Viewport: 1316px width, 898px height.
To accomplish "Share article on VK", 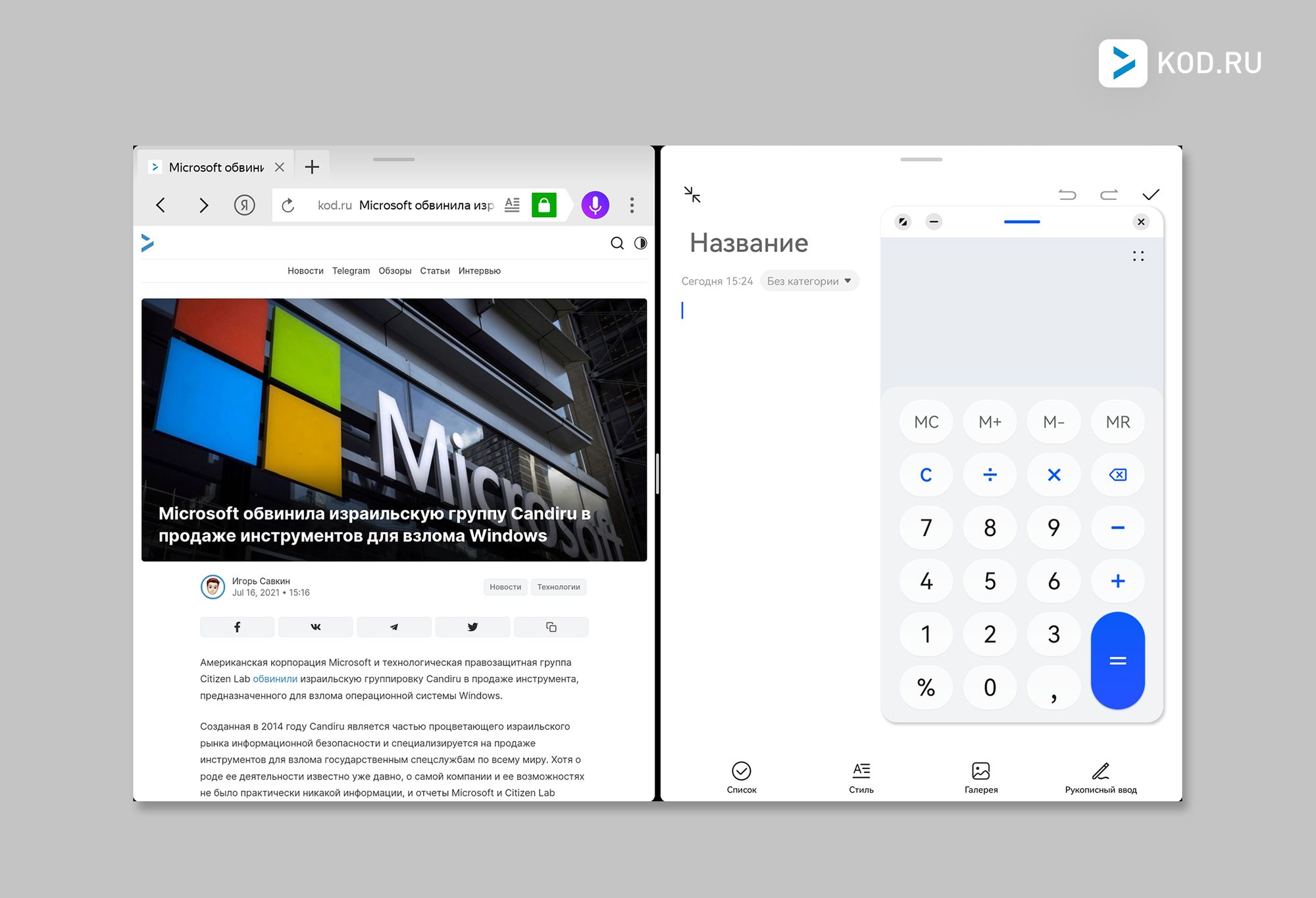I will click(316, 627).
